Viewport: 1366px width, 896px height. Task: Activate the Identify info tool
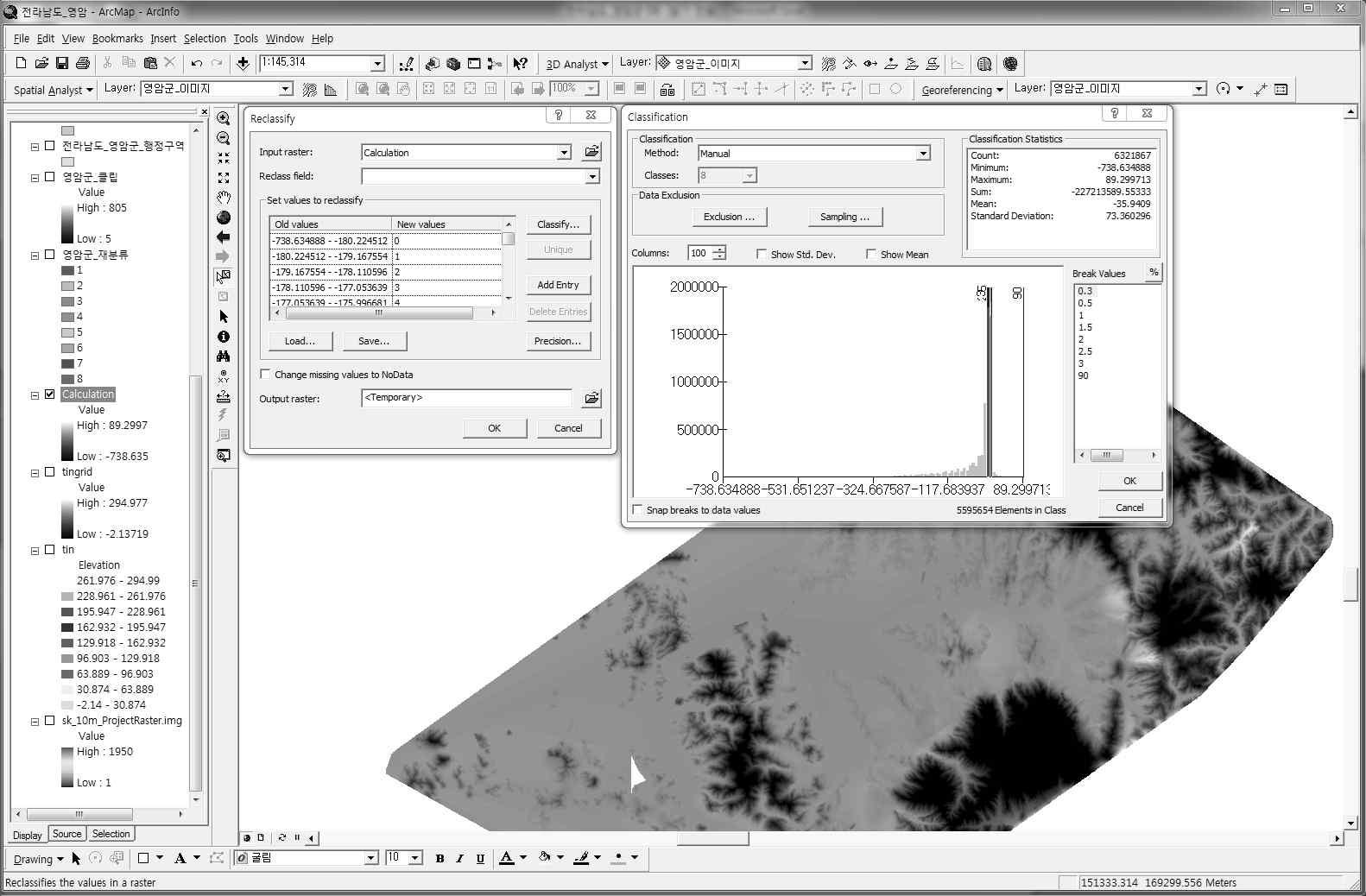224,337
